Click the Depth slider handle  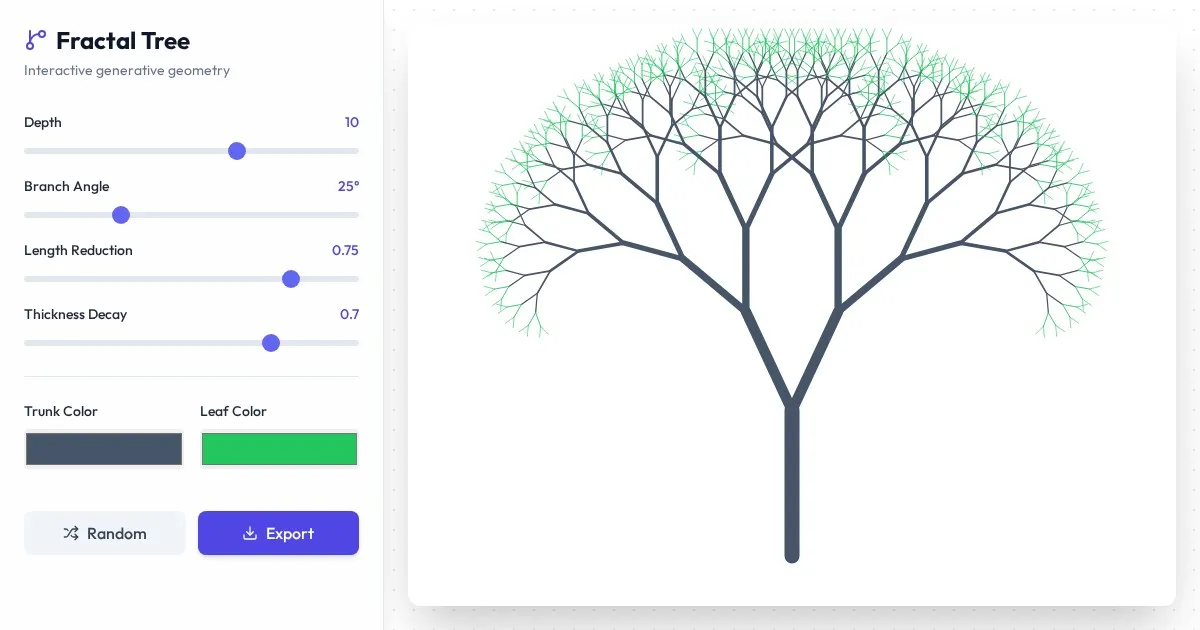tap(237, 151)
